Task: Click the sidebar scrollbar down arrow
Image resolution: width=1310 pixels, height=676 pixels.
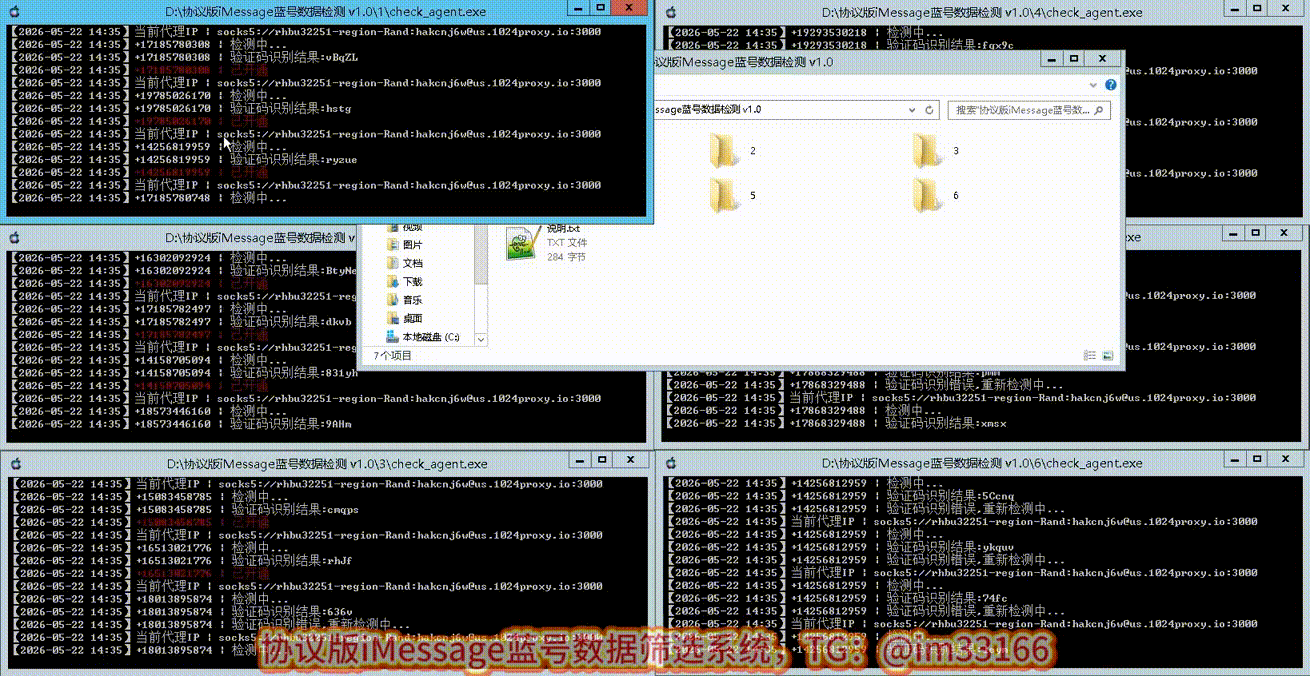Action: click(481, 340)
